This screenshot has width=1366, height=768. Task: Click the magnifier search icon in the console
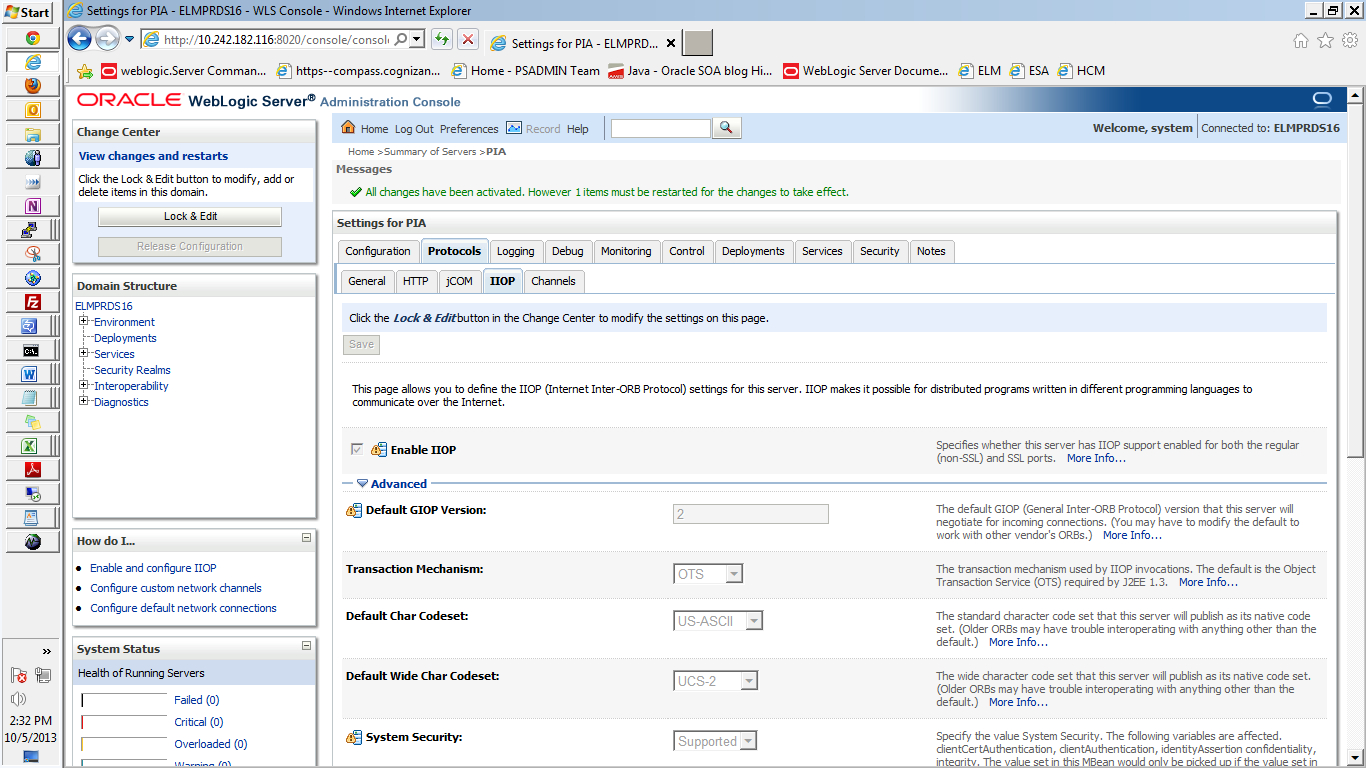point(726,128)
